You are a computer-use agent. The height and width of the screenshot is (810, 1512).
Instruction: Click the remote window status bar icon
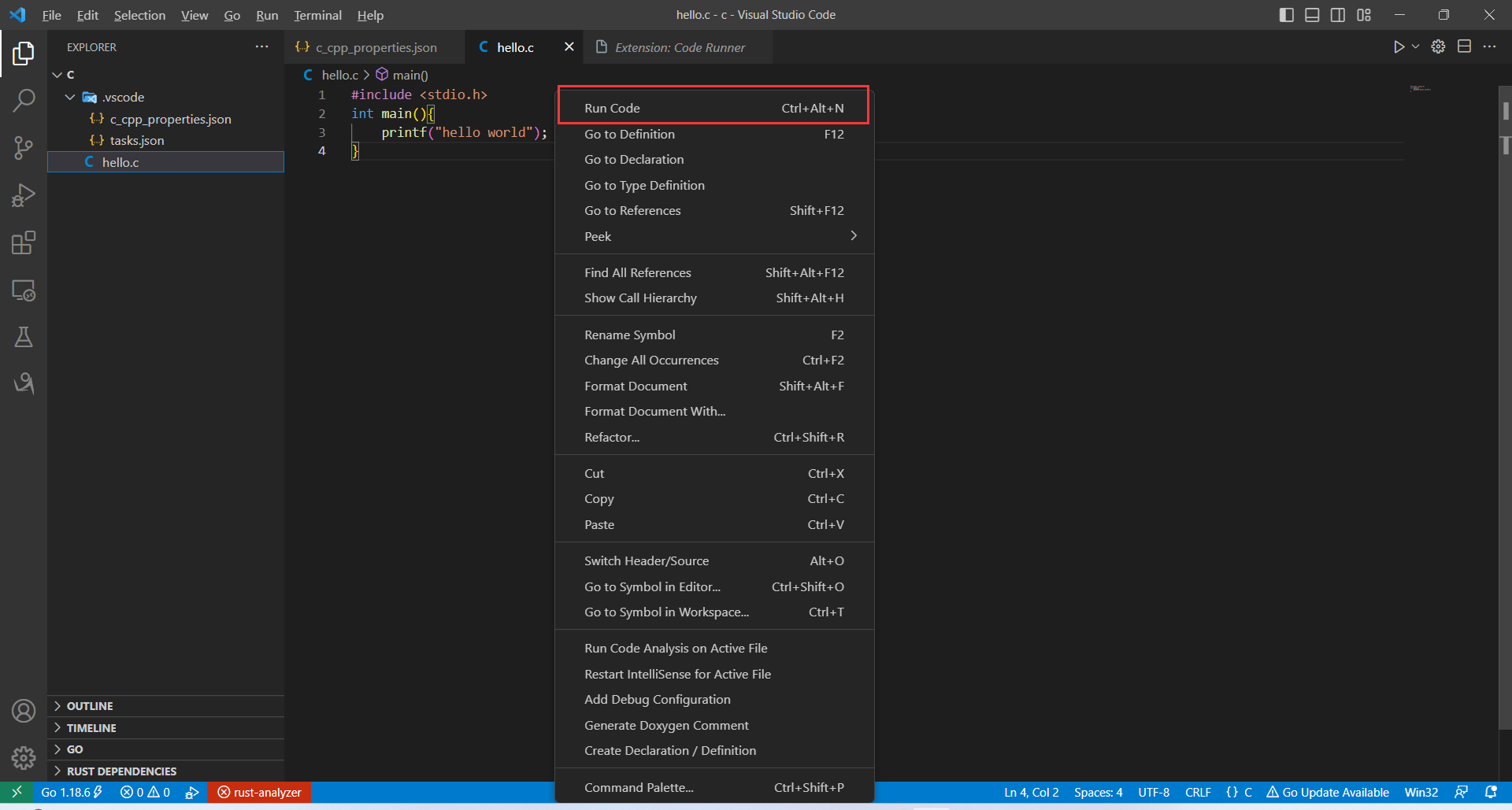click(x=17, y=792)
